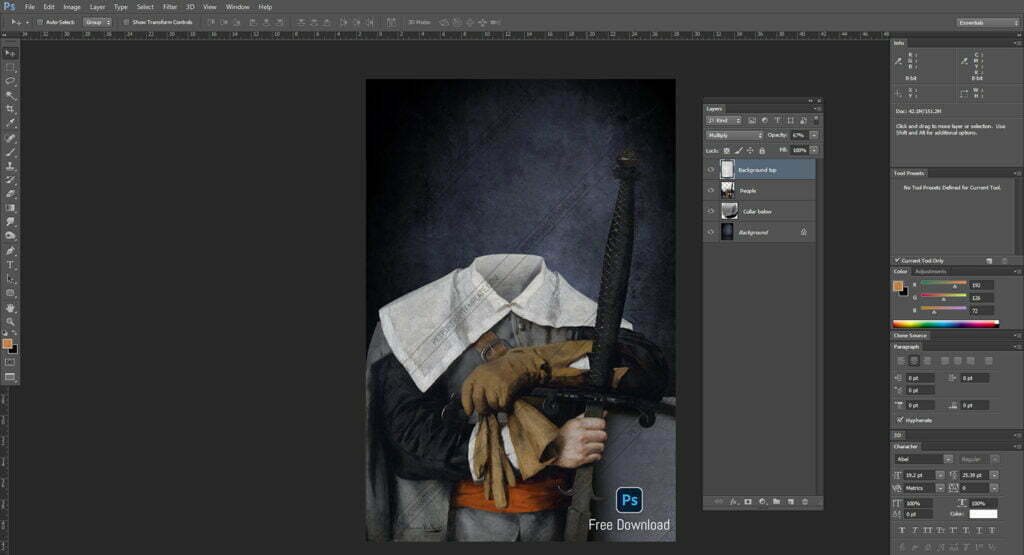Click the fx layer style icon
The image size is (1024, 555).
click(x=732, y=501)
